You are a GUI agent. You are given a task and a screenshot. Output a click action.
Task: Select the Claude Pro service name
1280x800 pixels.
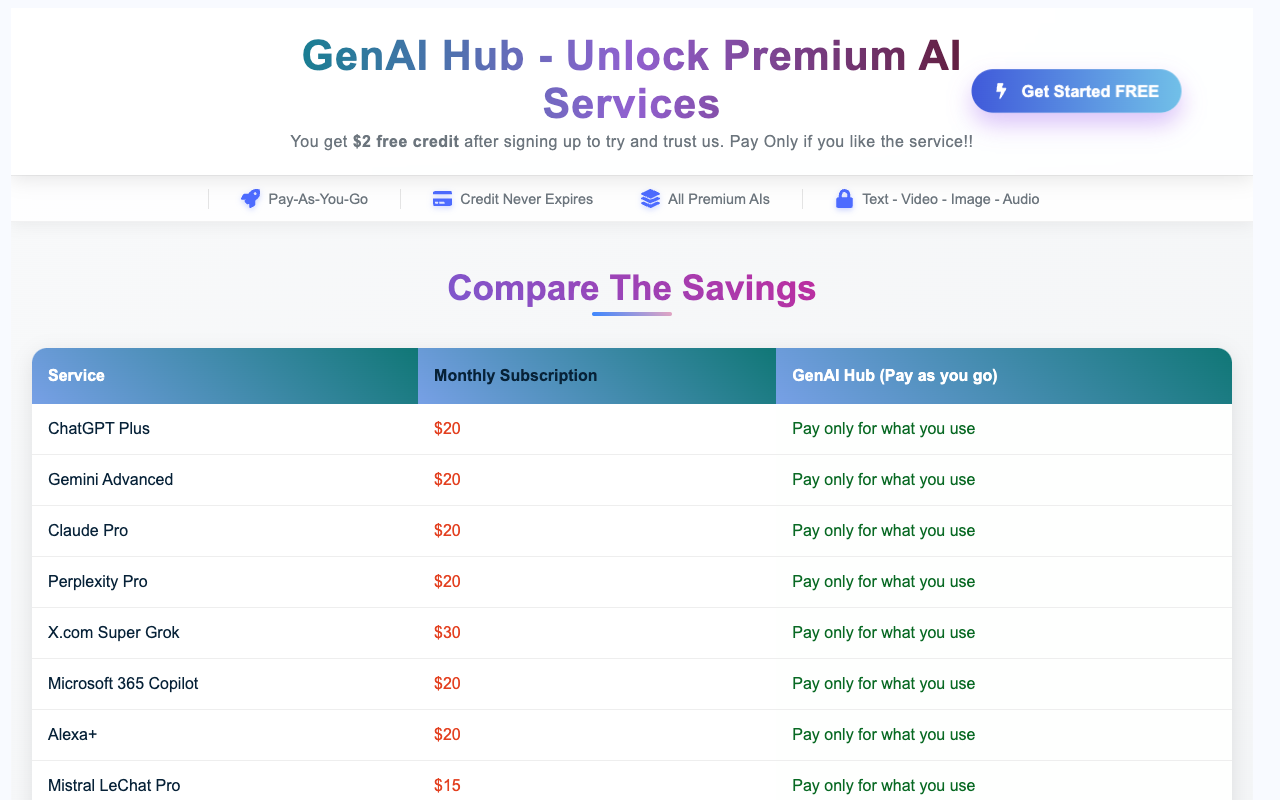tap(88, 530)
